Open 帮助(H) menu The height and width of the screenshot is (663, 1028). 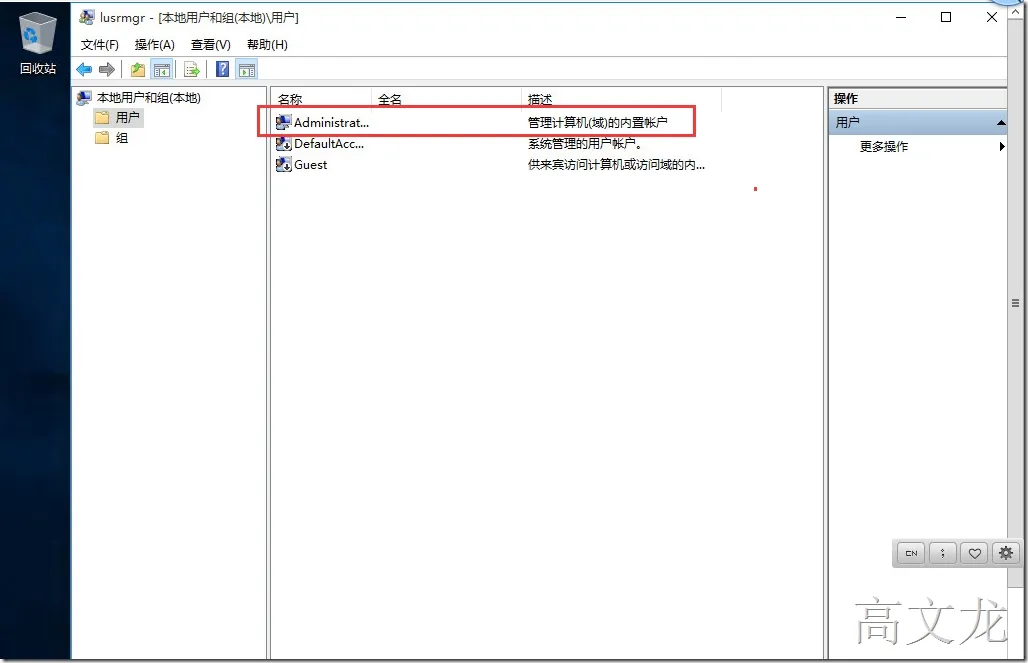coord(267,45)
